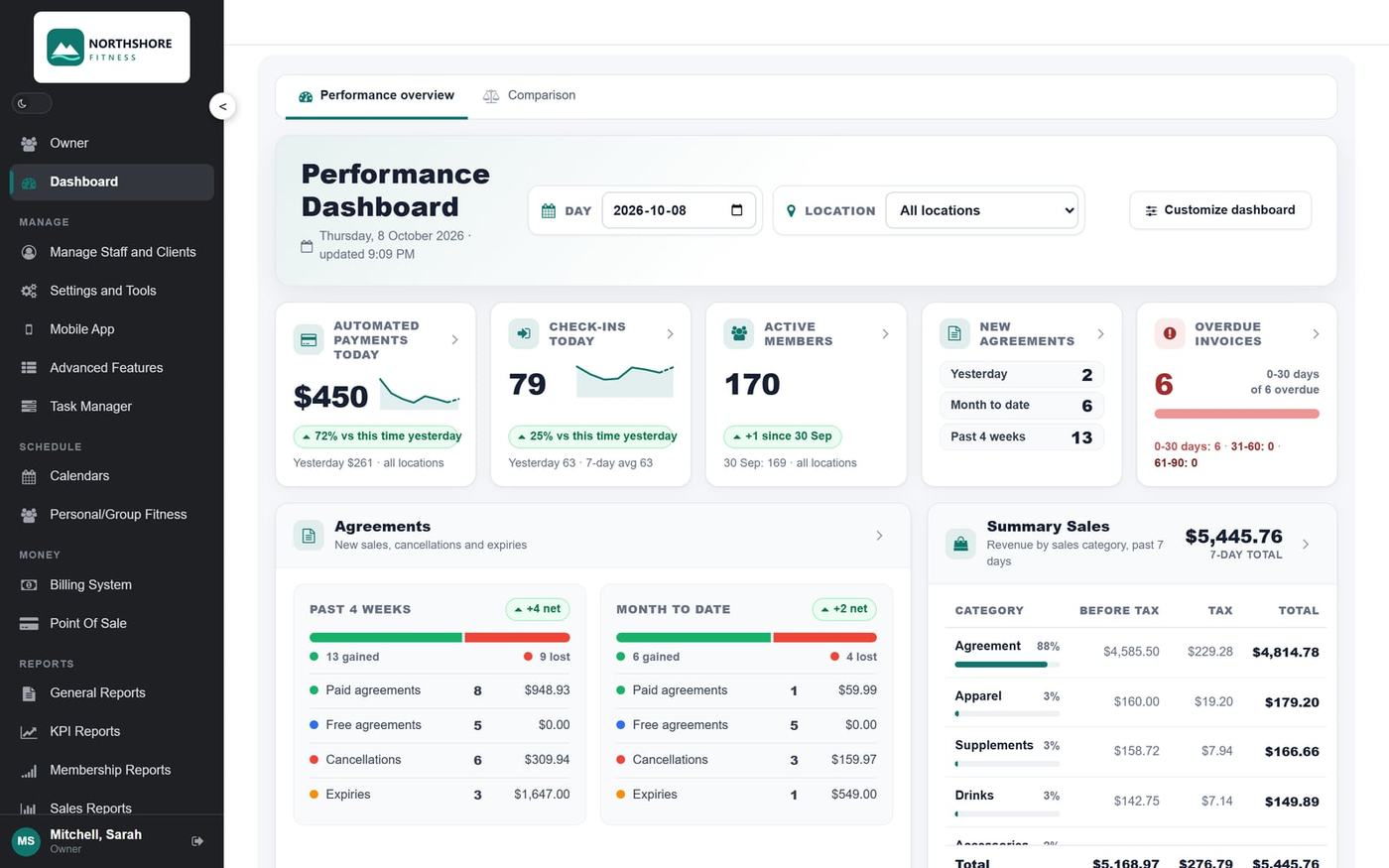Screen dimensions: 1389x868
Task: Click the $4,814.78 Agreement total
Action: [1286, 653]
